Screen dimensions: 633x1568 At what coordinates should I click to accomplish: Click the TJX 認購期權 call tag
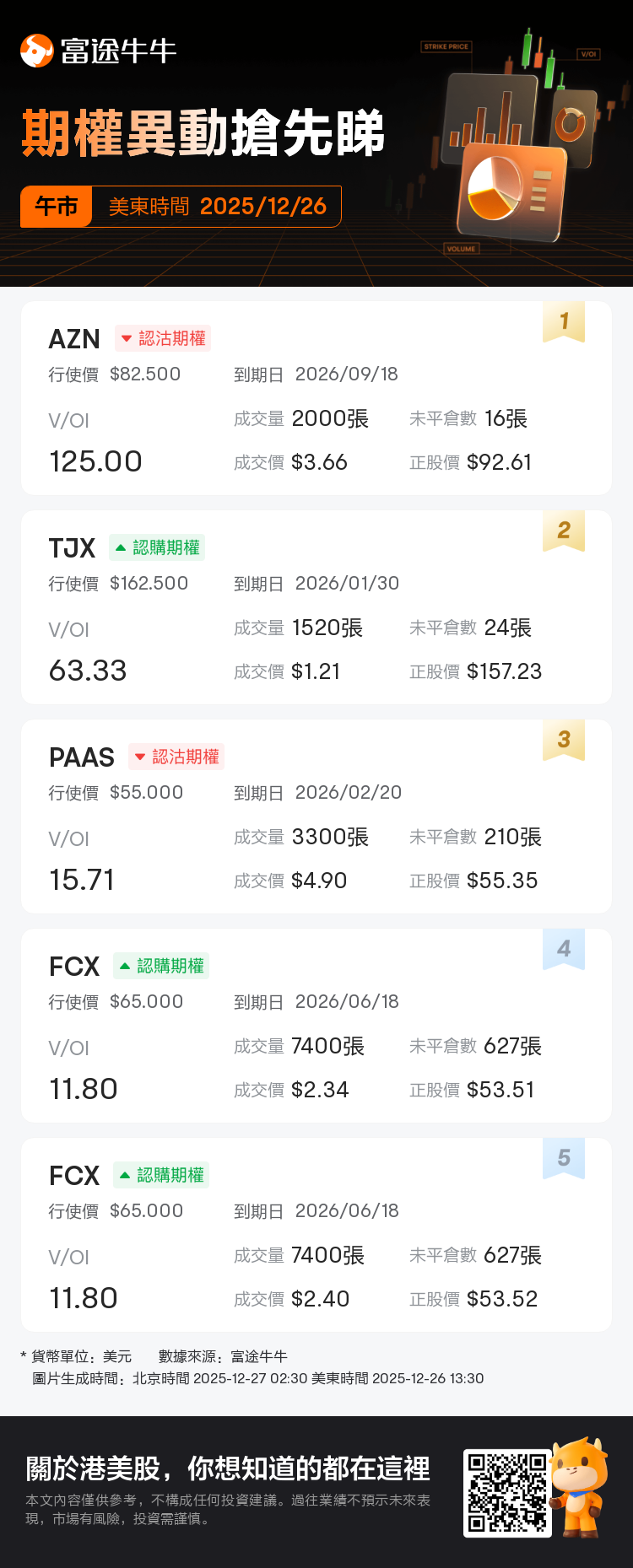pos(158,547)
